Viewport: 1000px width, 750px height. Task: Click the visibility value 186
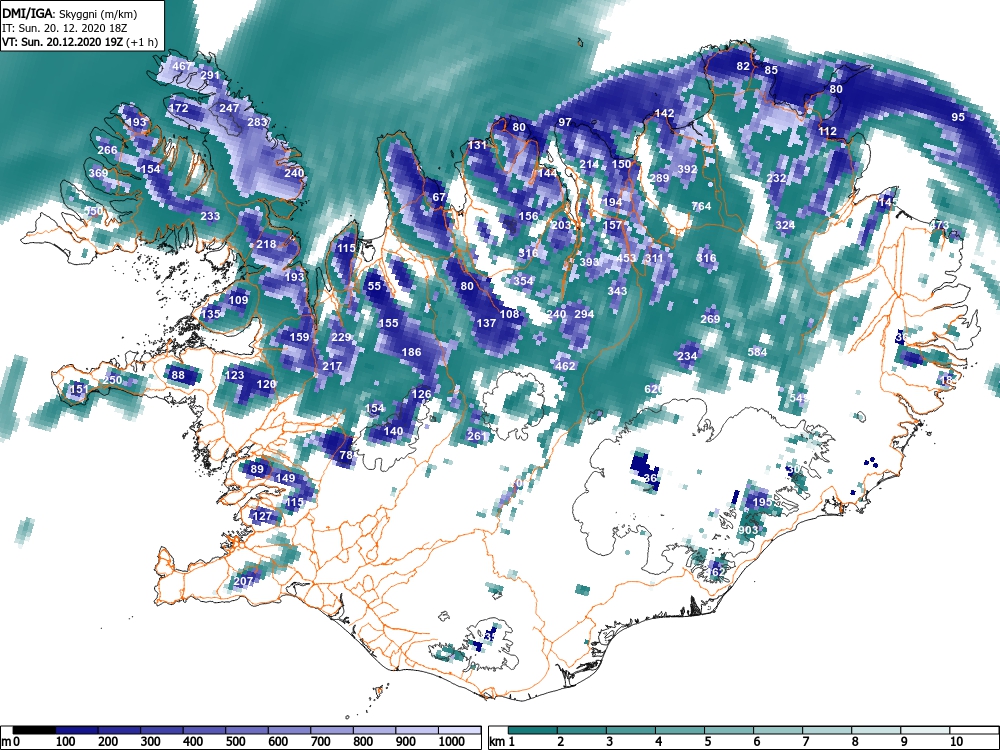point(411,352)
